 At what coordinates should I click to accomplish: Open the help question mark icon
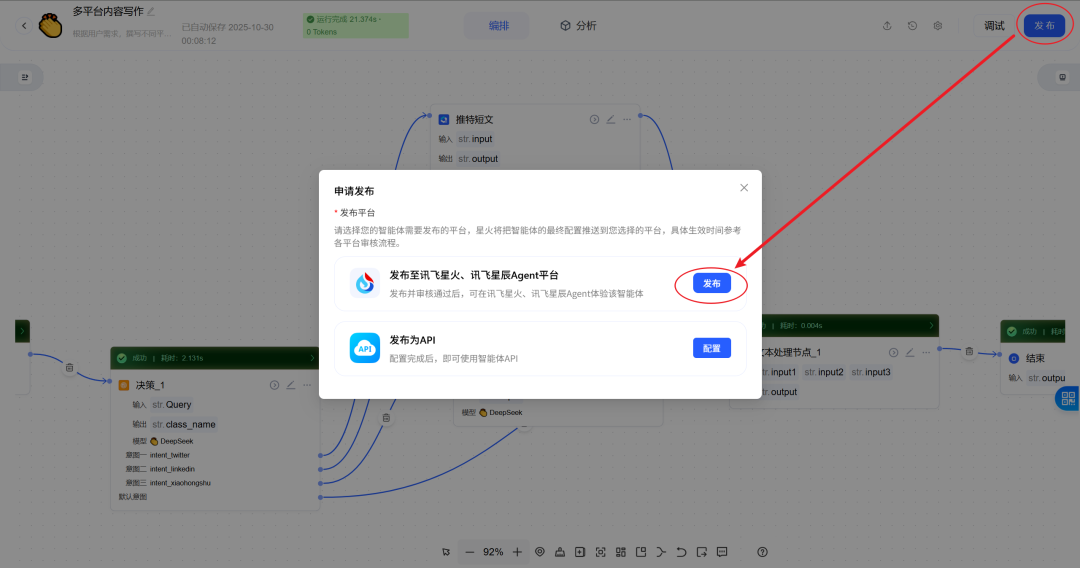point(762,552)
